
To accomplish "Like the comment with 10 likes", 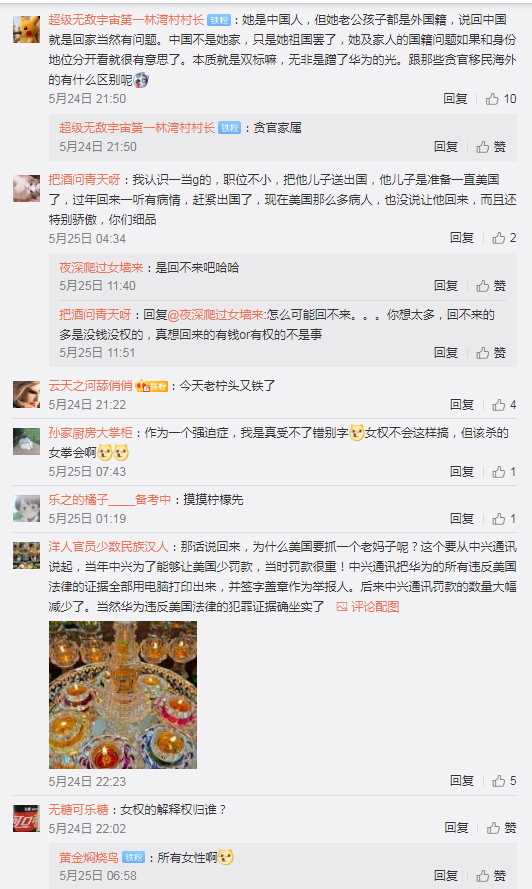I will click(x=501, y=99).
